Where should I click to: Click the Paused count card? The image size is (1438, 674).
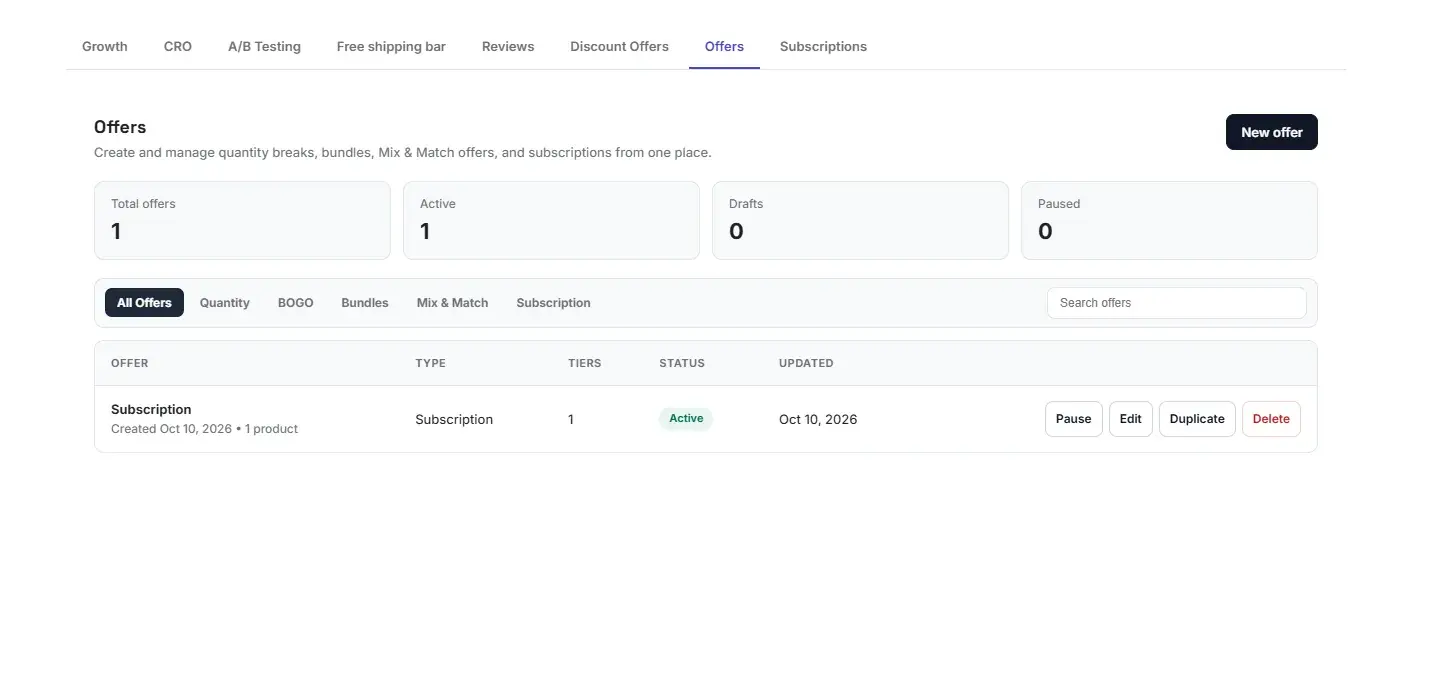tap(1169, 220)
